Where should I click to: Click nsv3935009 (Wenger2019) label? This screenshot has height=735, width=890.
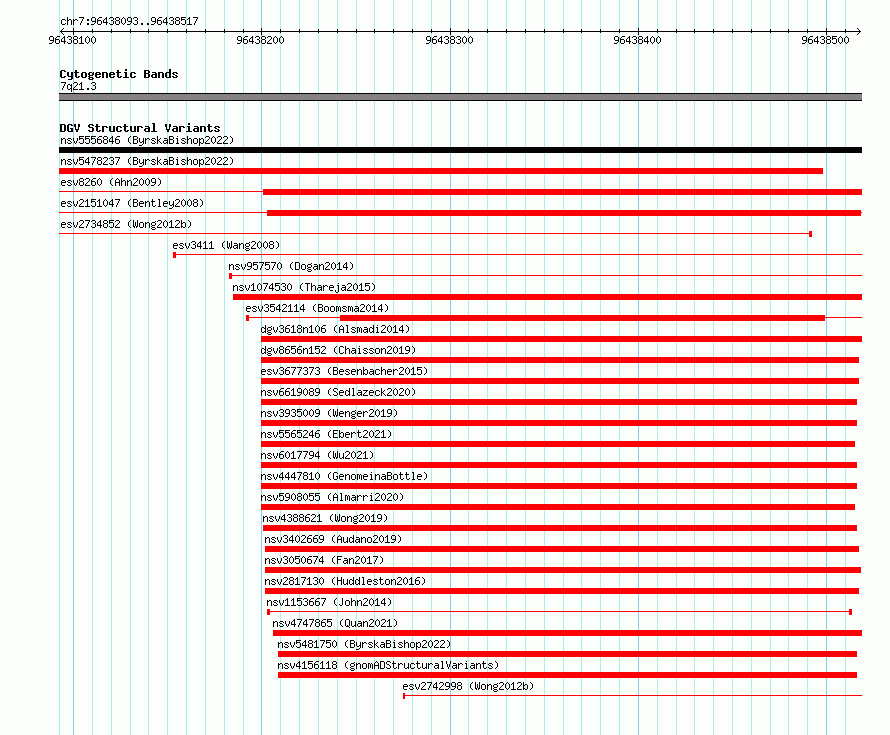(x=329, y=413)
